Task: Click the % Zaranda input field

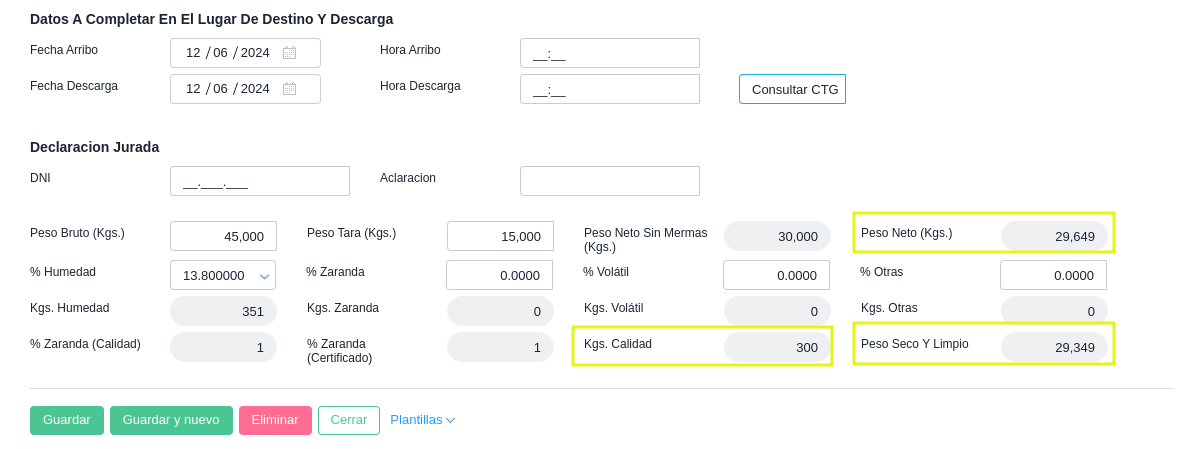Action: [499, 275]
